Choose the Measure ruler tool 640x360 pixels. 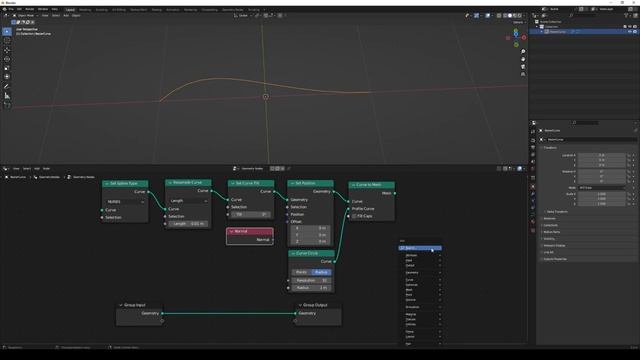[7, 96]
